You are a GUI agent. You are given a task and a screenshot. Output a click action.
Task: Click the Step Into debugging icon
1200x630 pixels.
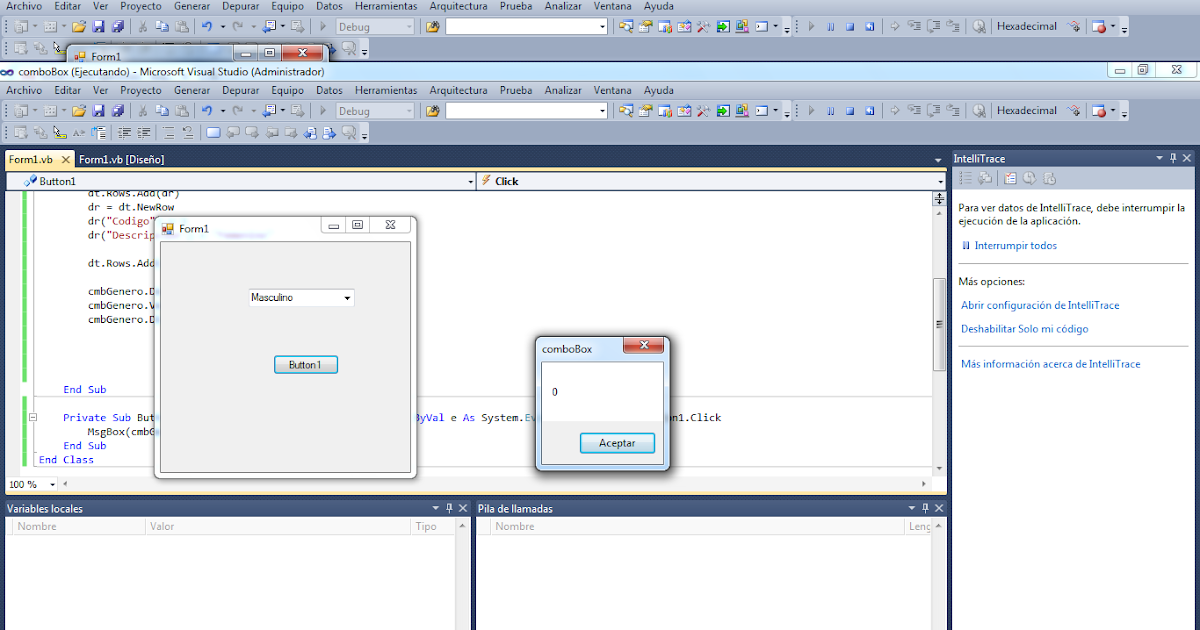click(915, 110)
